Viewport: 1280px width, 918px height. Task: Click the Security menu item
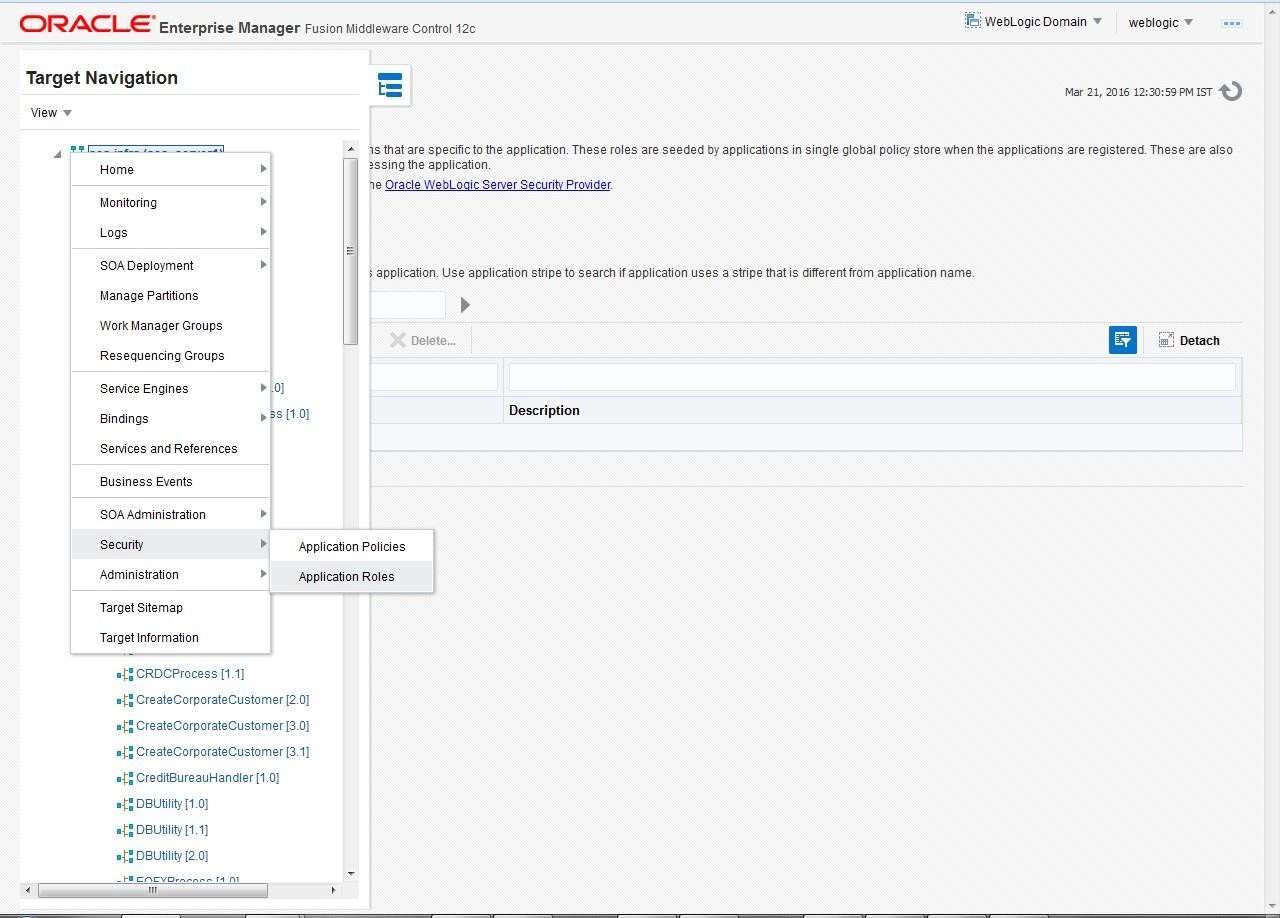(x=170, y=545)
